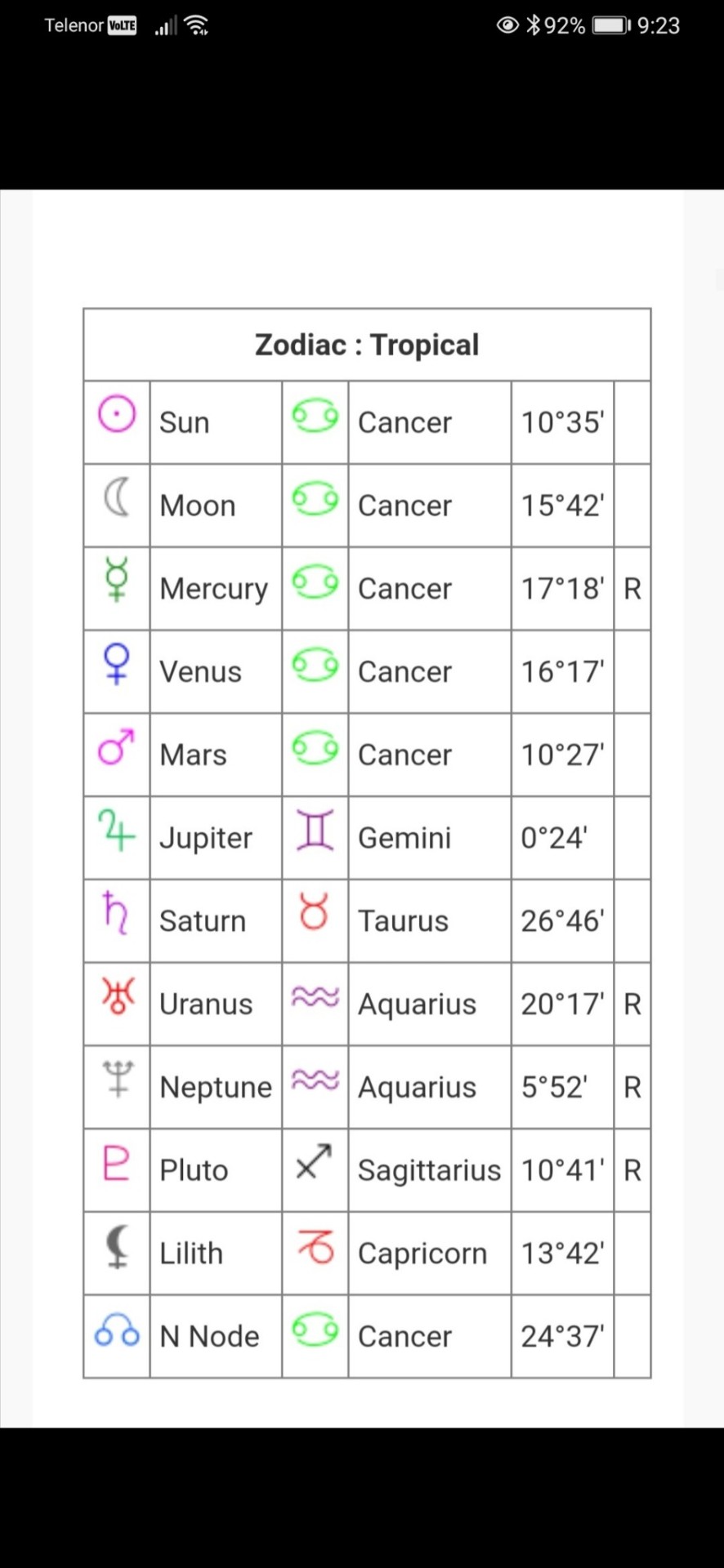Tap the red Uranus symbol
The width and height of the screenshot is (724, 1568).
[x=118, y=996]
